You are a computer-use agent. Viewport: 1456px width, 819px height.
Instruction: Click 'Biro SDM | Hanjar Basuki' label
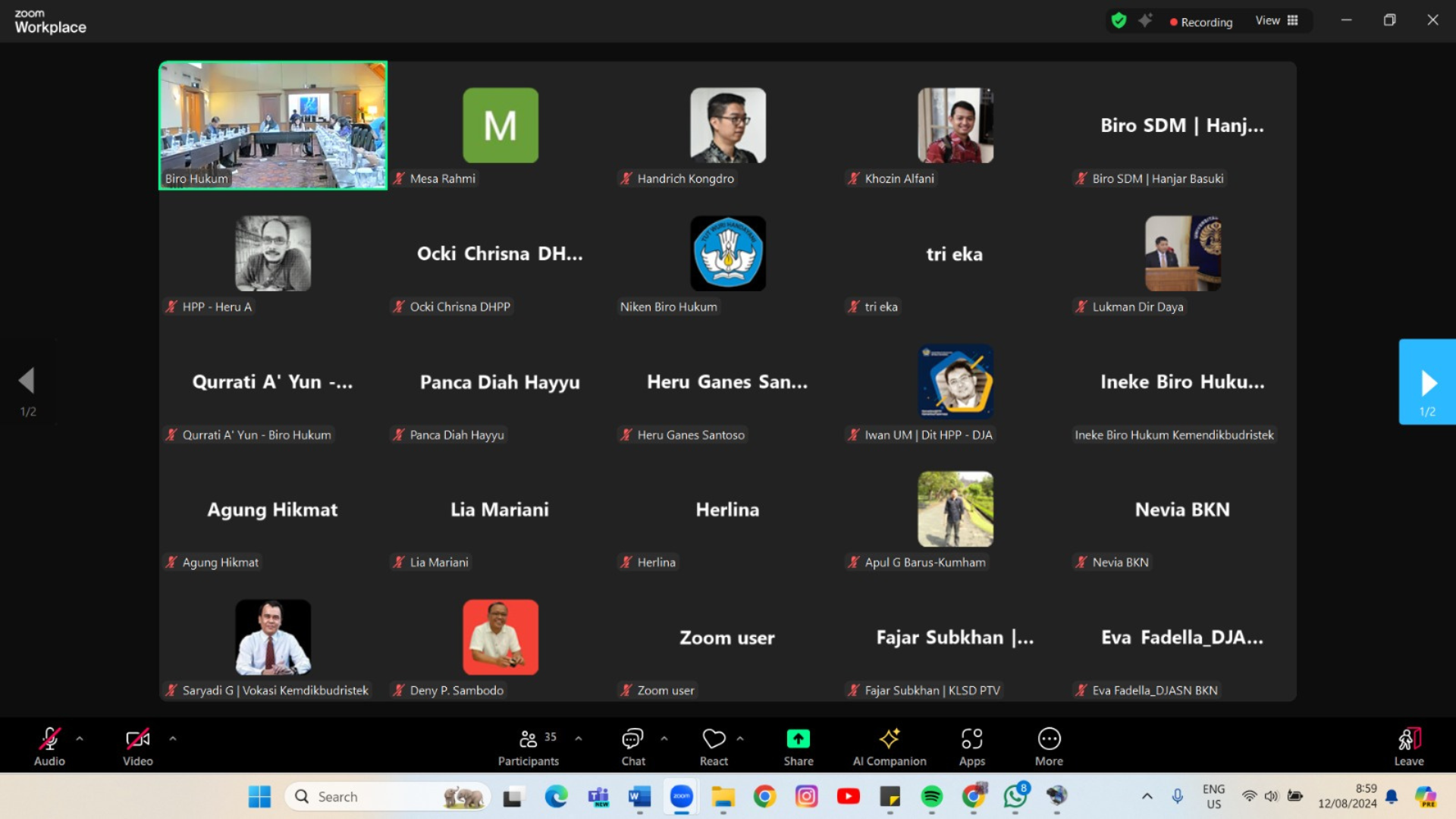tap(1157, 178)
